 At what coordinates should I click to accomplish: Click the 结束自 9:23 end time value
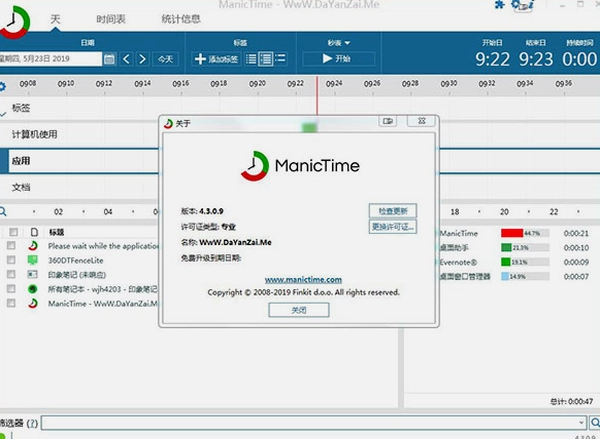pos(536,59)
